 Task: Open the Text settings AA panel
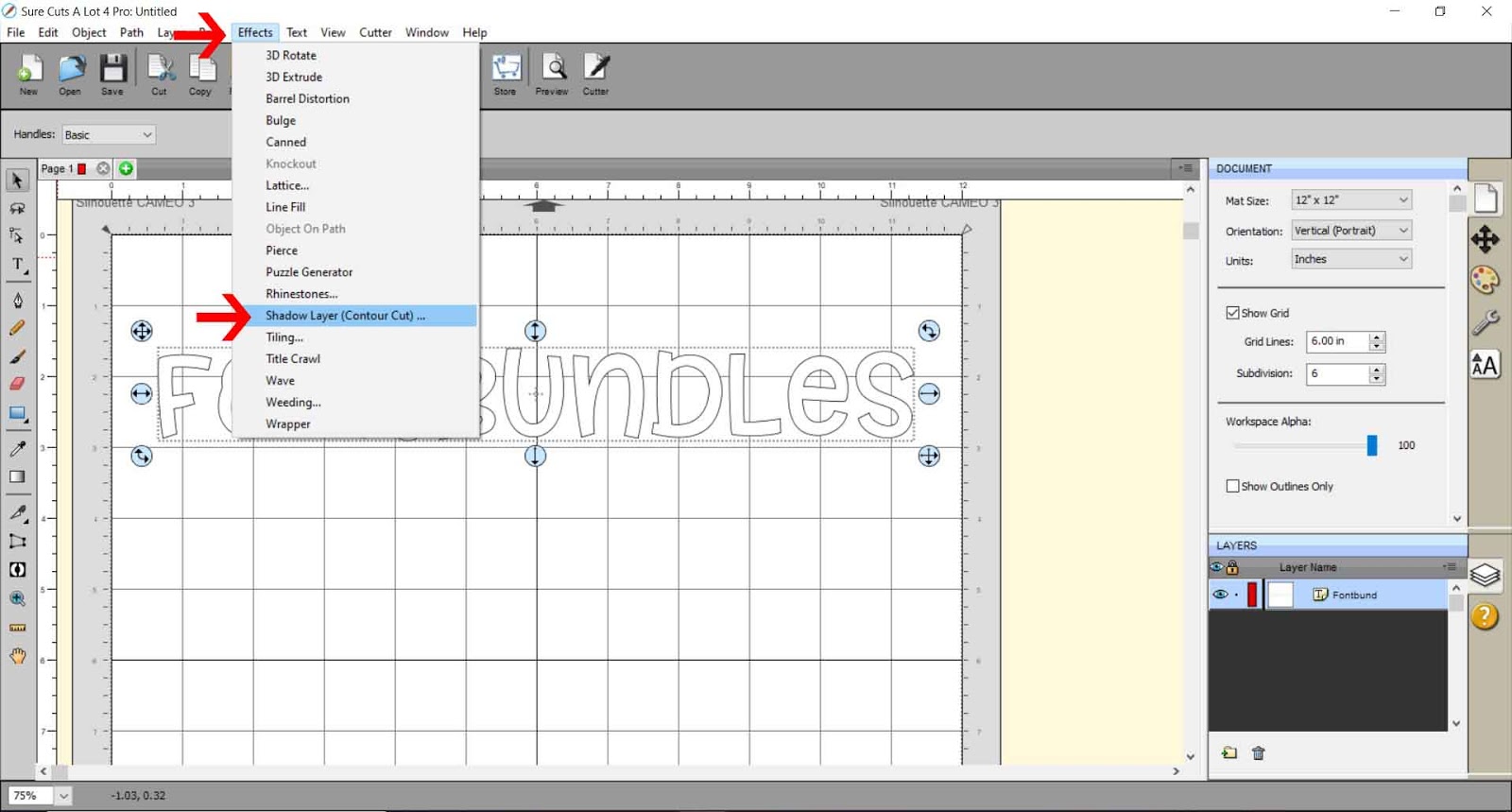pos(1486,365)
